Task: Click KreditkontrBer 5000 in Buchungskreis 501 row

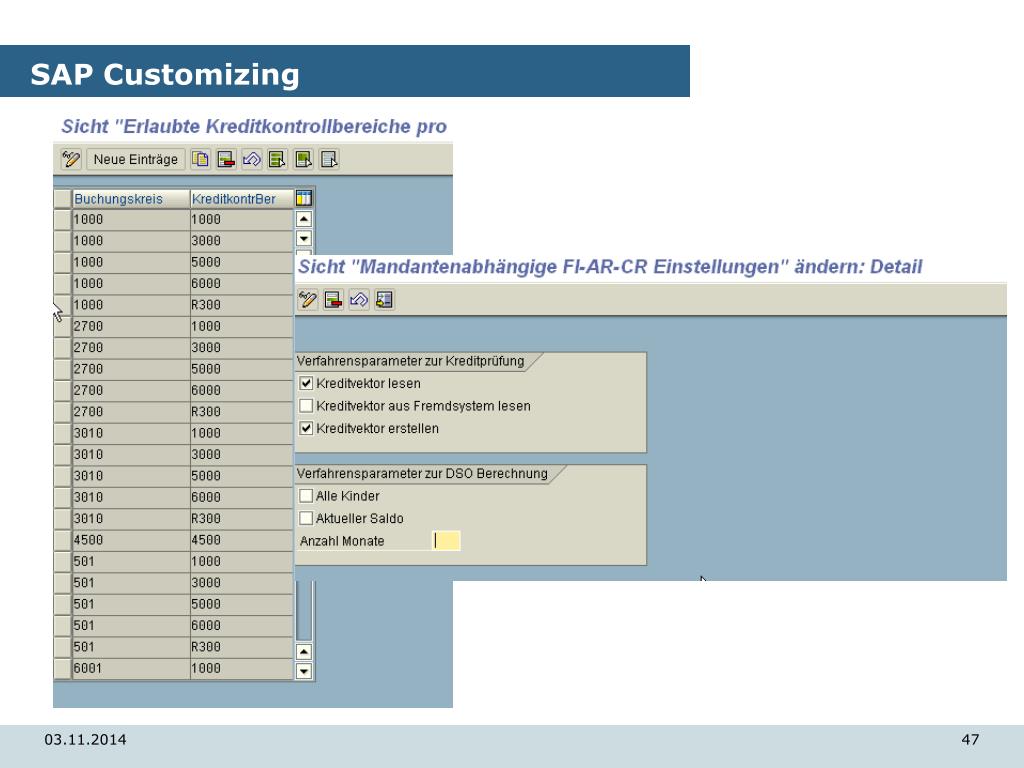Action: click(242, 604)
